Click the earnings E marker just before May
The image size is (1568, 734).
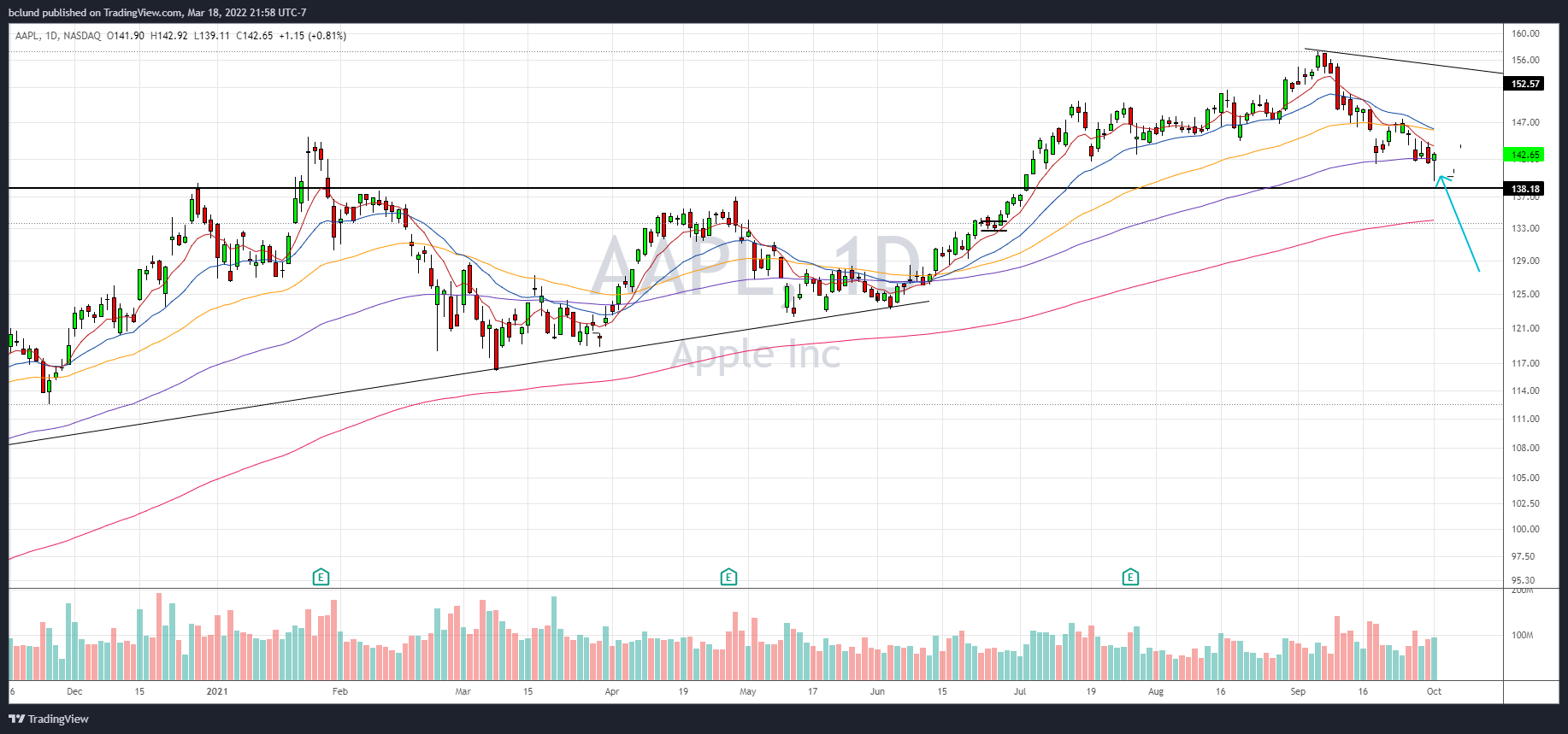pos(728,578)
